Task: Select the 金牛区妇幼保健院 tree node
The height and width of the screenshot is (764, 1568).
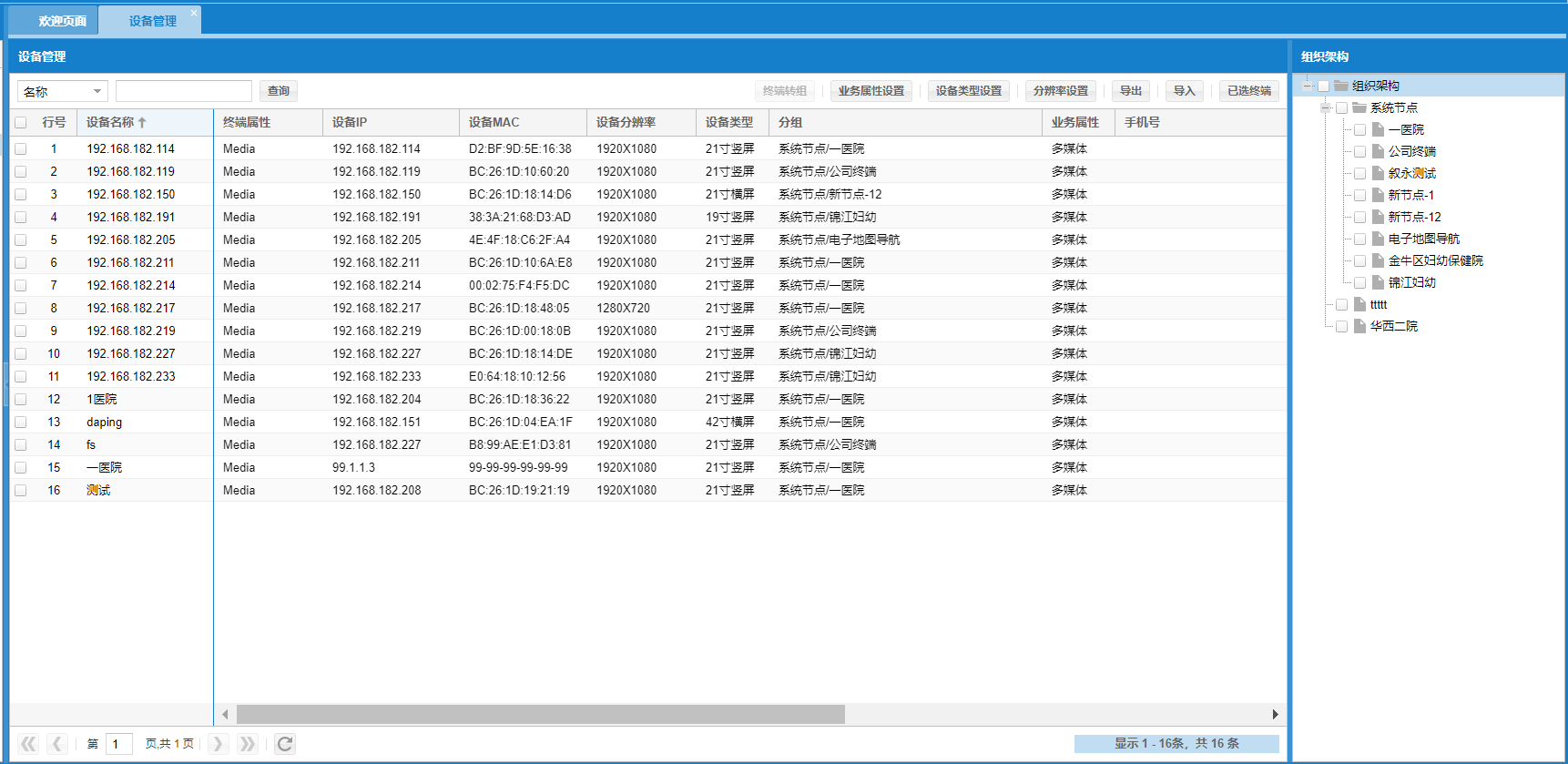Action: pos(1435,260)
